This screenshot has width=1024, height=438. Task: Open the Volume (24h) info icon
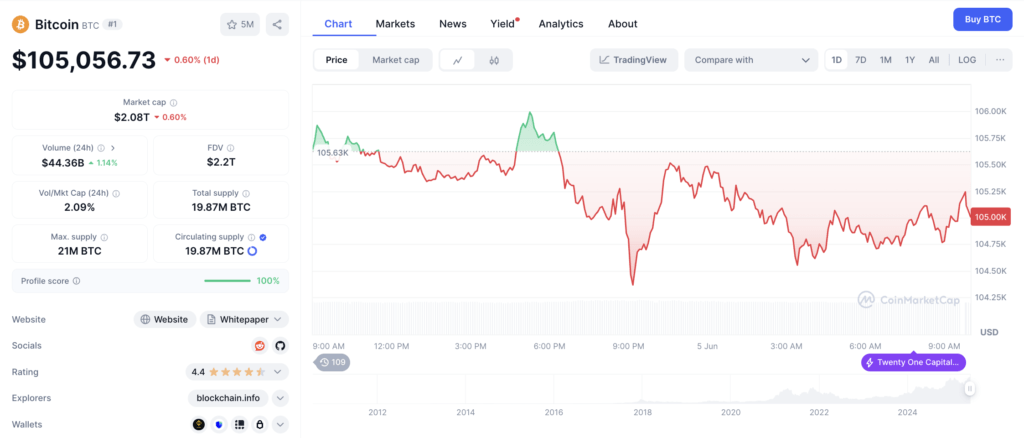click(99, 148)
